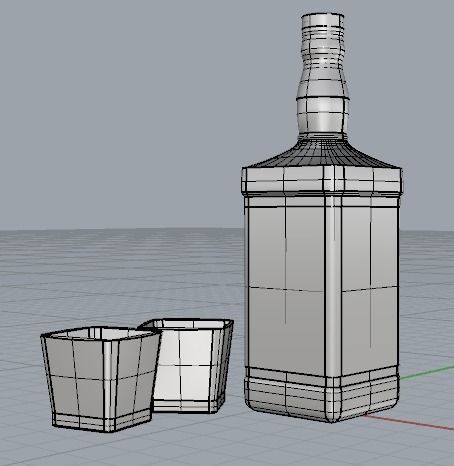Select the square whiskey bottle model
This screenshot has width=454, height=466.
pos(322,218)
